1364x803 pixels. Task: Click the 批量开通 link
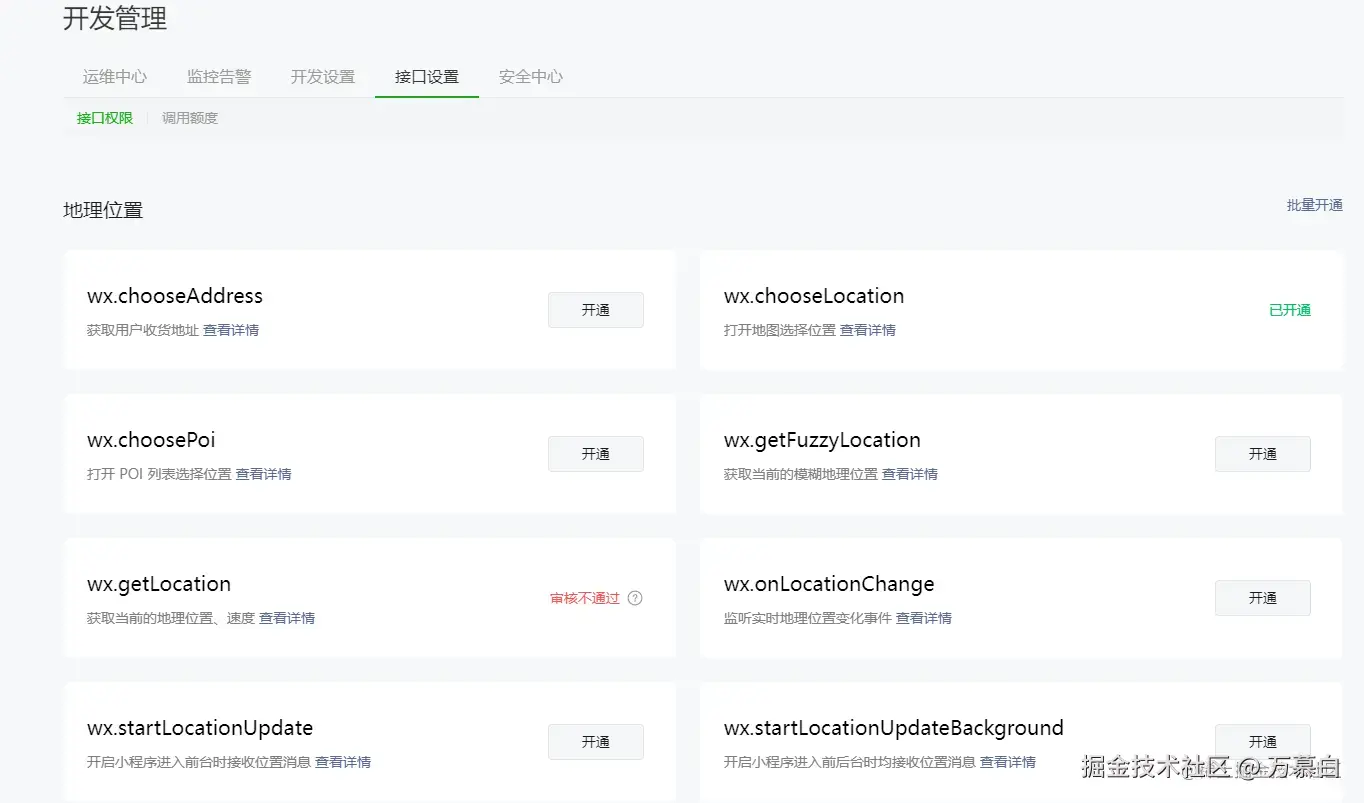coord(1315,205)
